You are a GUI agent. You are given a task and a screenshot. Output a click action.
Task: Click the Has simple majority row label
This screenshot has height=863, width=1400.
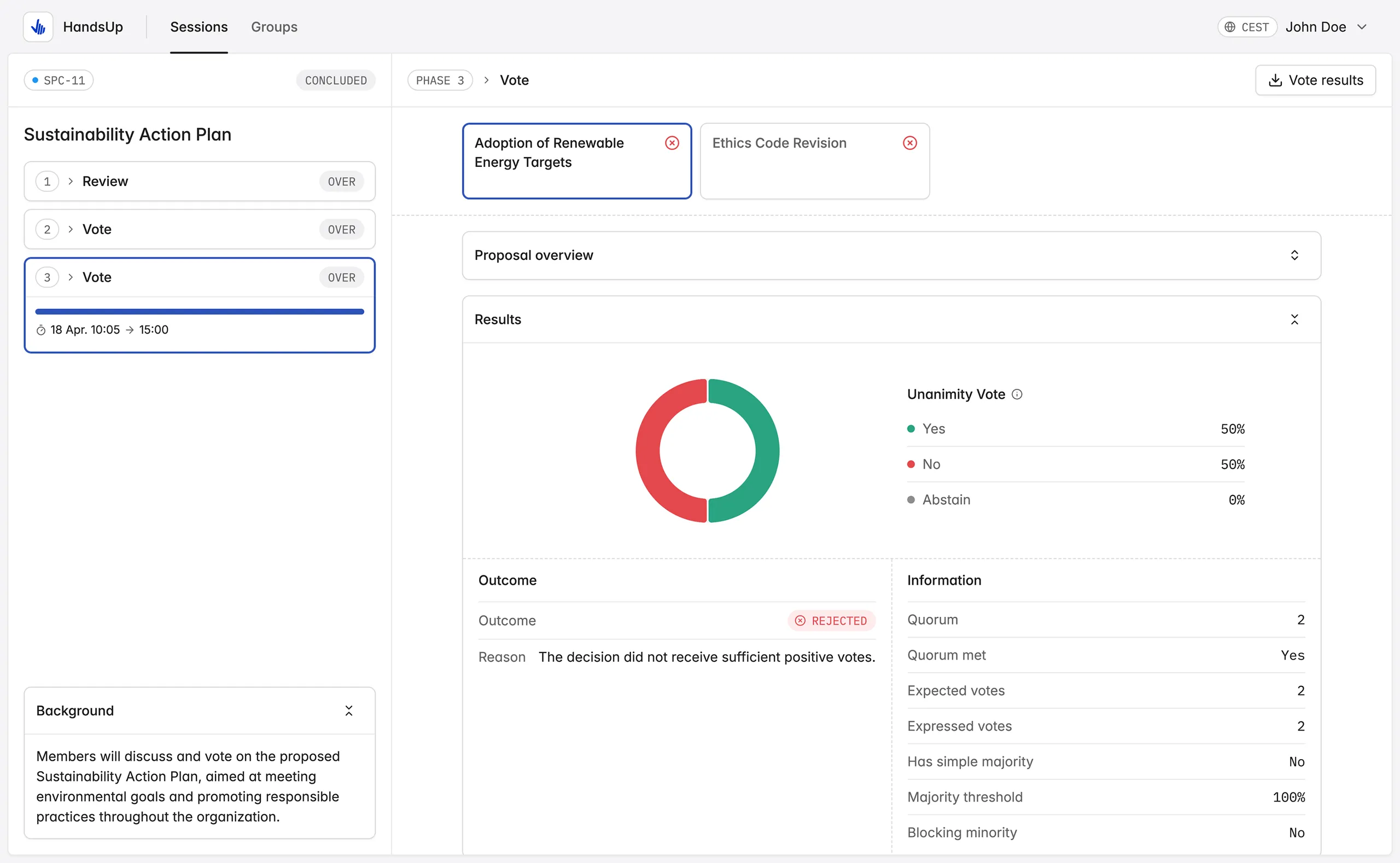click(x=970, y=761)
